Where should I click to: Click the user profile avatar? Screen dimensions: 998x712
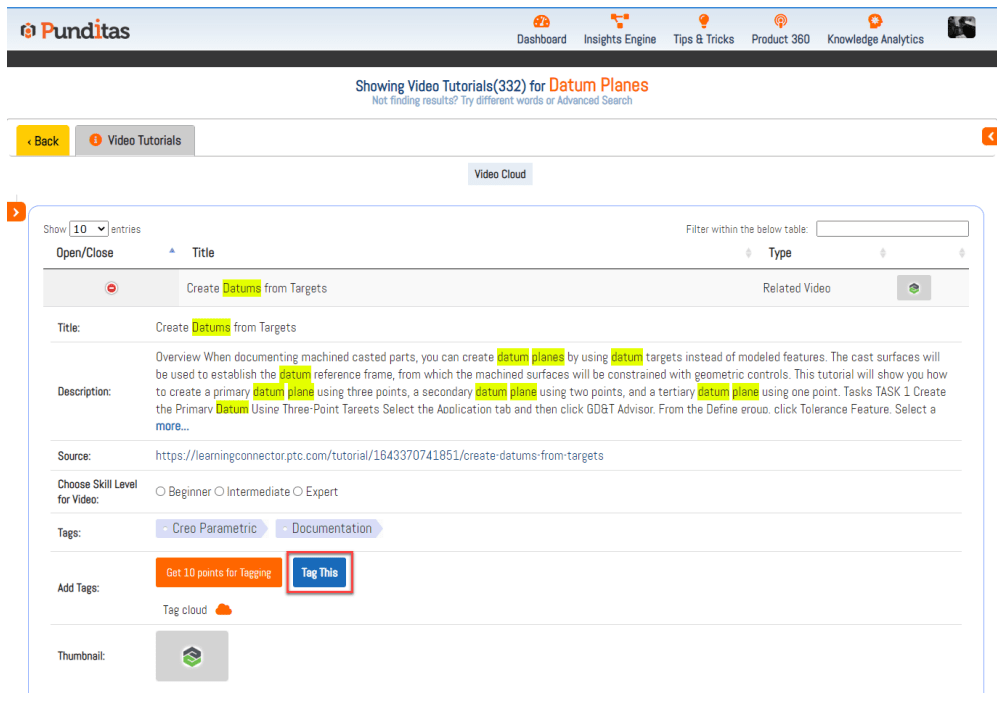pos(961,28)
